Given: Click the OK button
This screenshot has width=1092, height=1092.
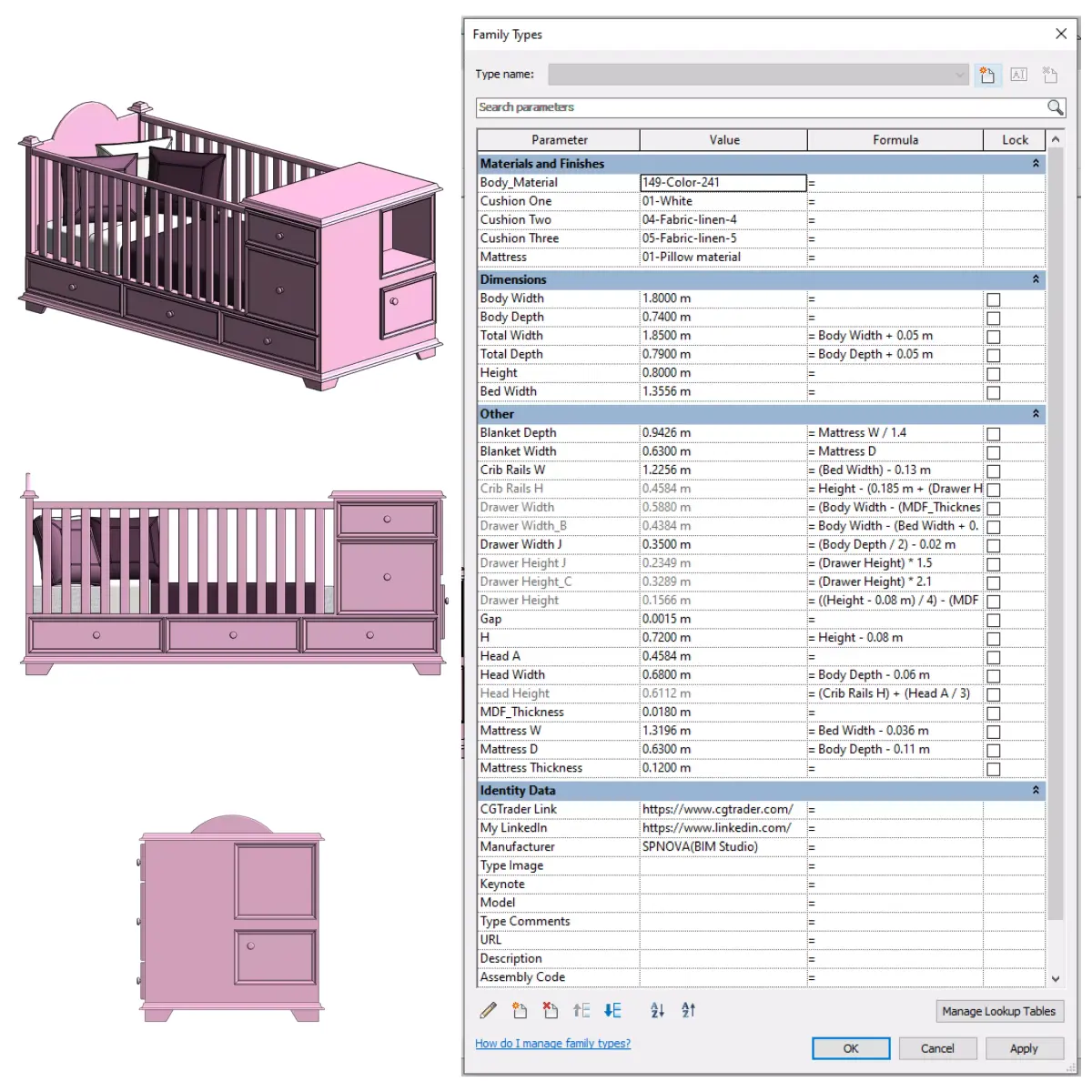Looking at the screenshot, I should click(851, 1048).
